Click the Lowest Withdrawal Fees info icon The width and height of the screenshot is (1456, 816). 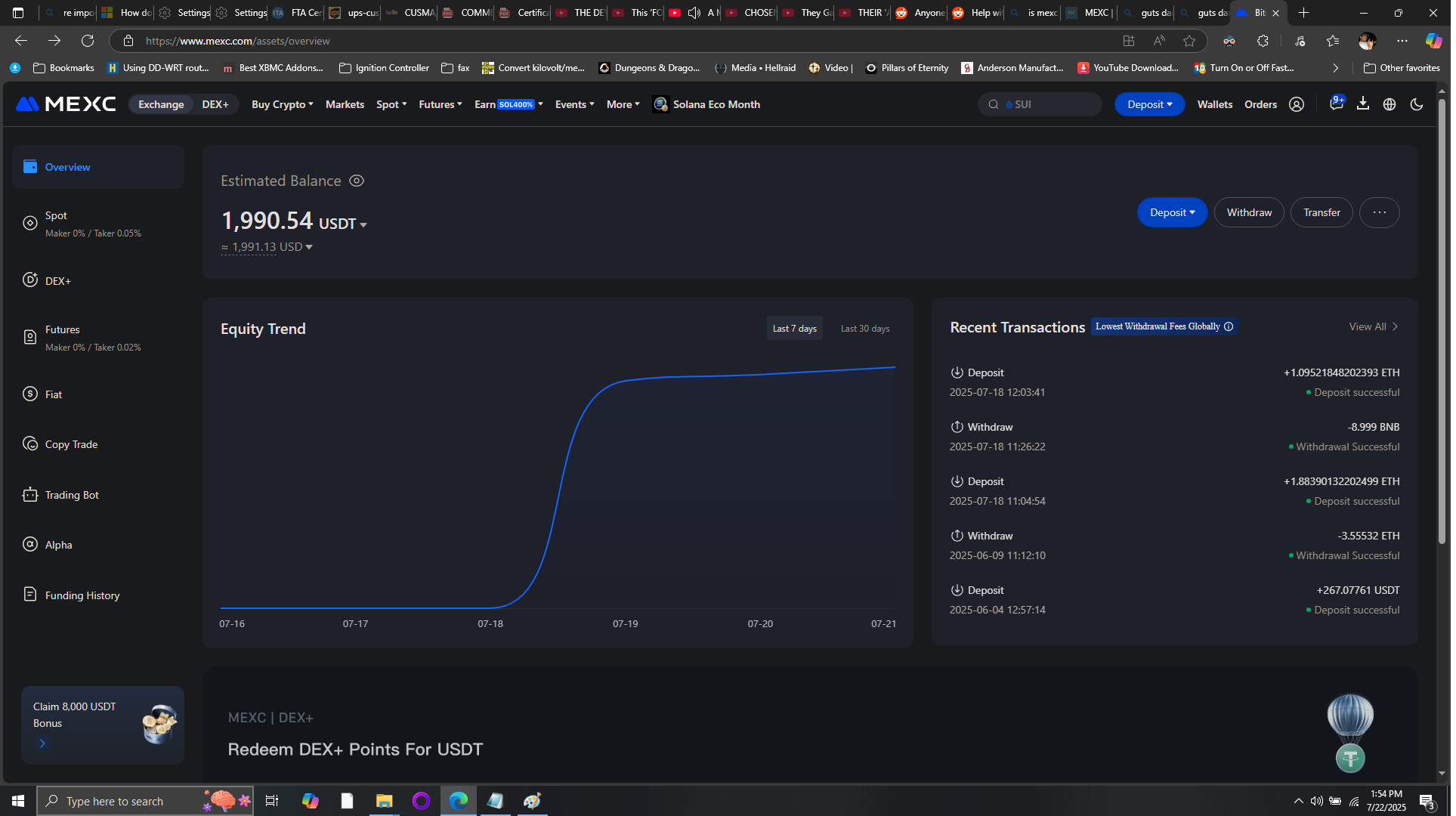coord(1229,326)
